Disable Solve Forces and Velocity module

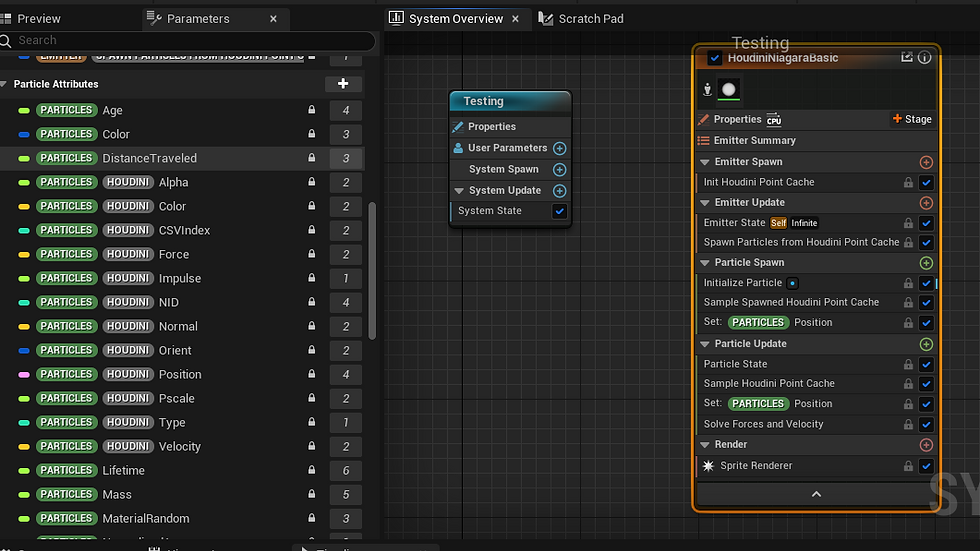(926, 424)
